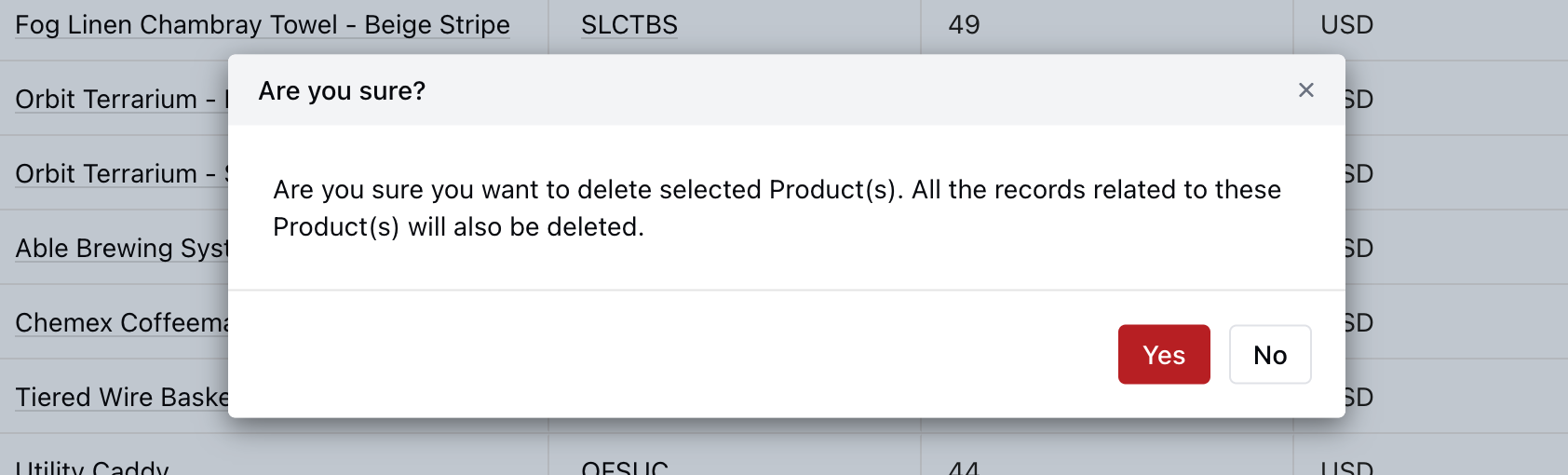Open the Able Brewing System product link

[x=121, y=249]
